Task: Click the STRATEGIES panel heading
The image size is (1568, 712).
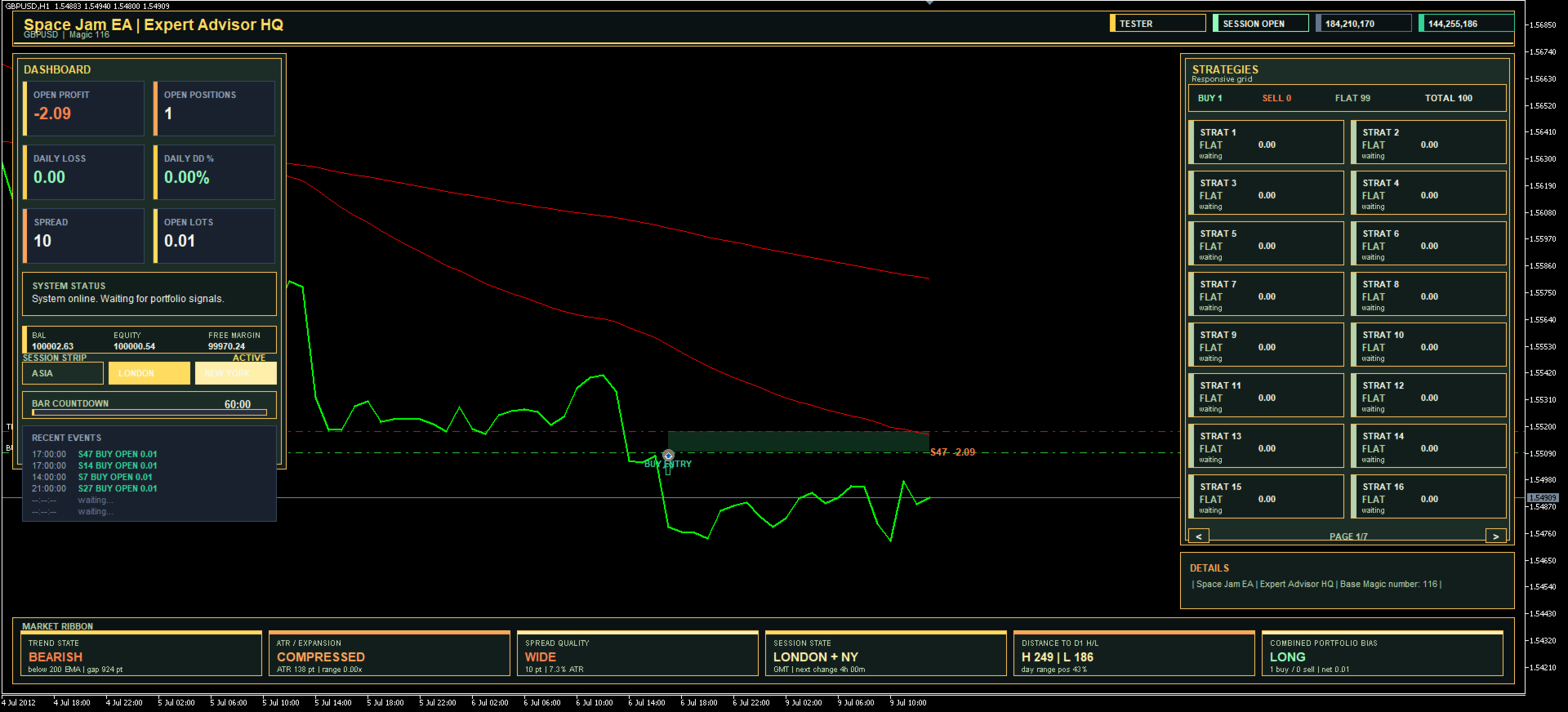Action: (1225, 69)
